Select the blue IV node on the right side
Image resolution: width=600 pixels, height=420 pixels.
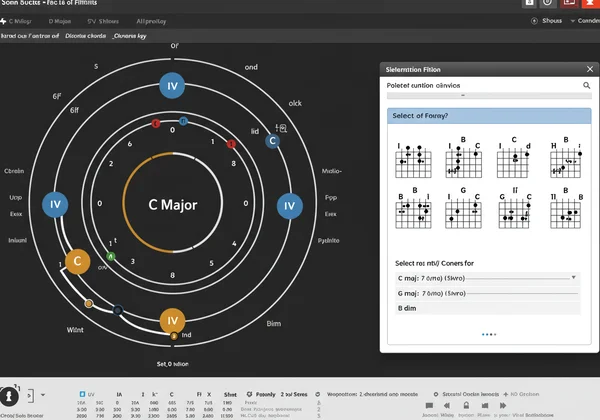click(x=290, y=206)
